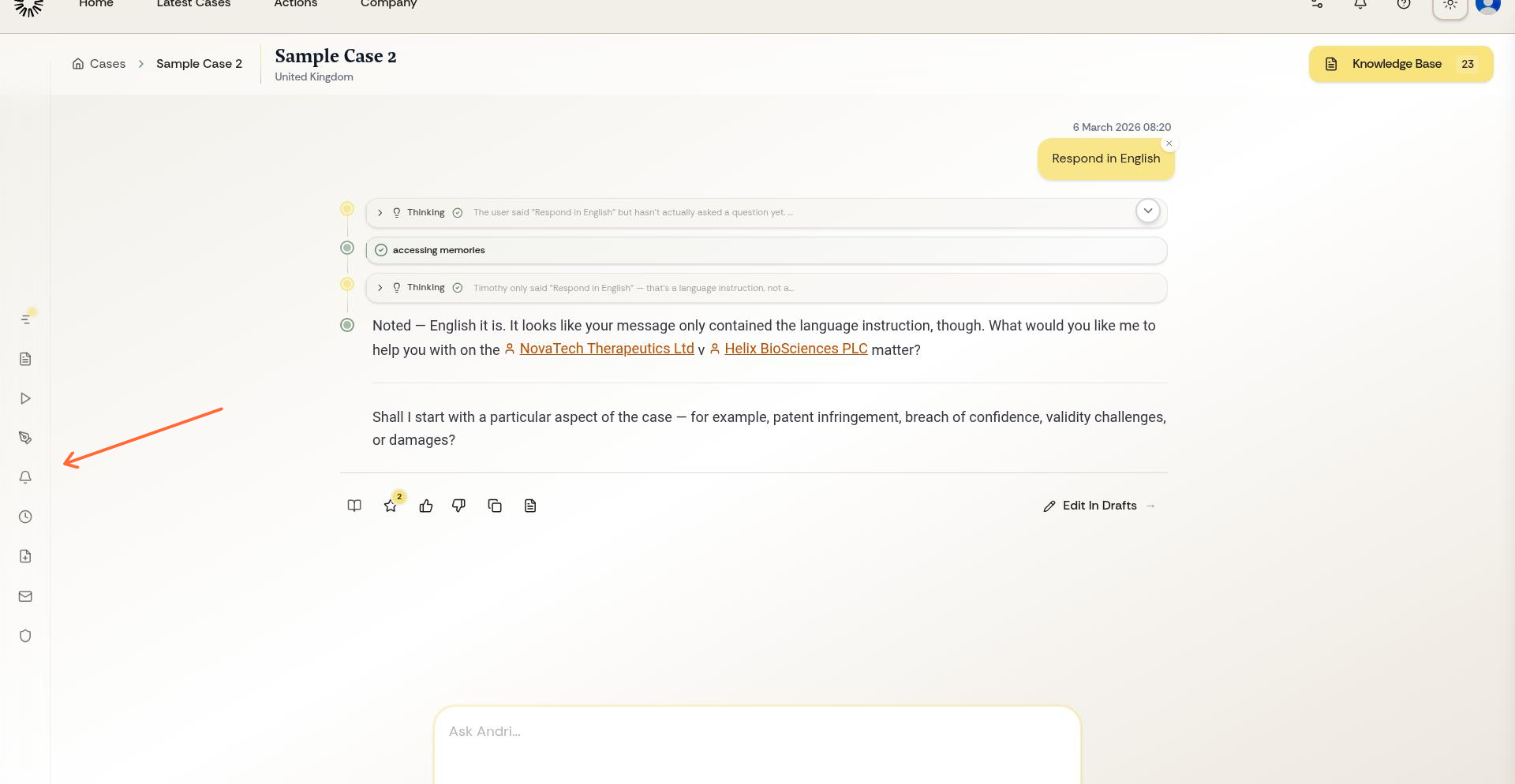The image size is (1515, 784).
Task: Click the Edit In Drafts button
Action: 1098,506
